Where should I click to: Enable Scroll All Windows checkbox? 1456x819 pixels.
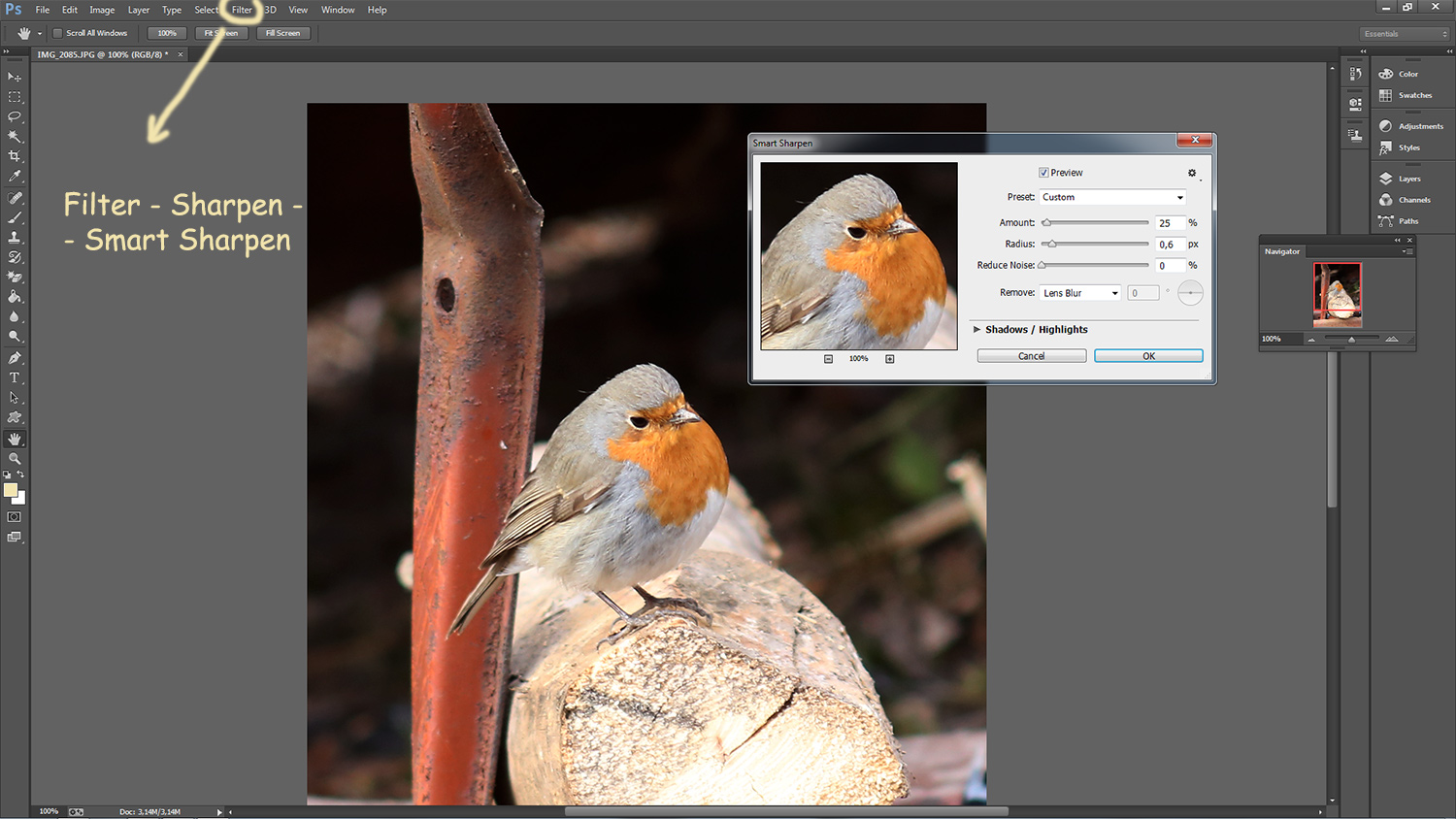coord(57,33)
